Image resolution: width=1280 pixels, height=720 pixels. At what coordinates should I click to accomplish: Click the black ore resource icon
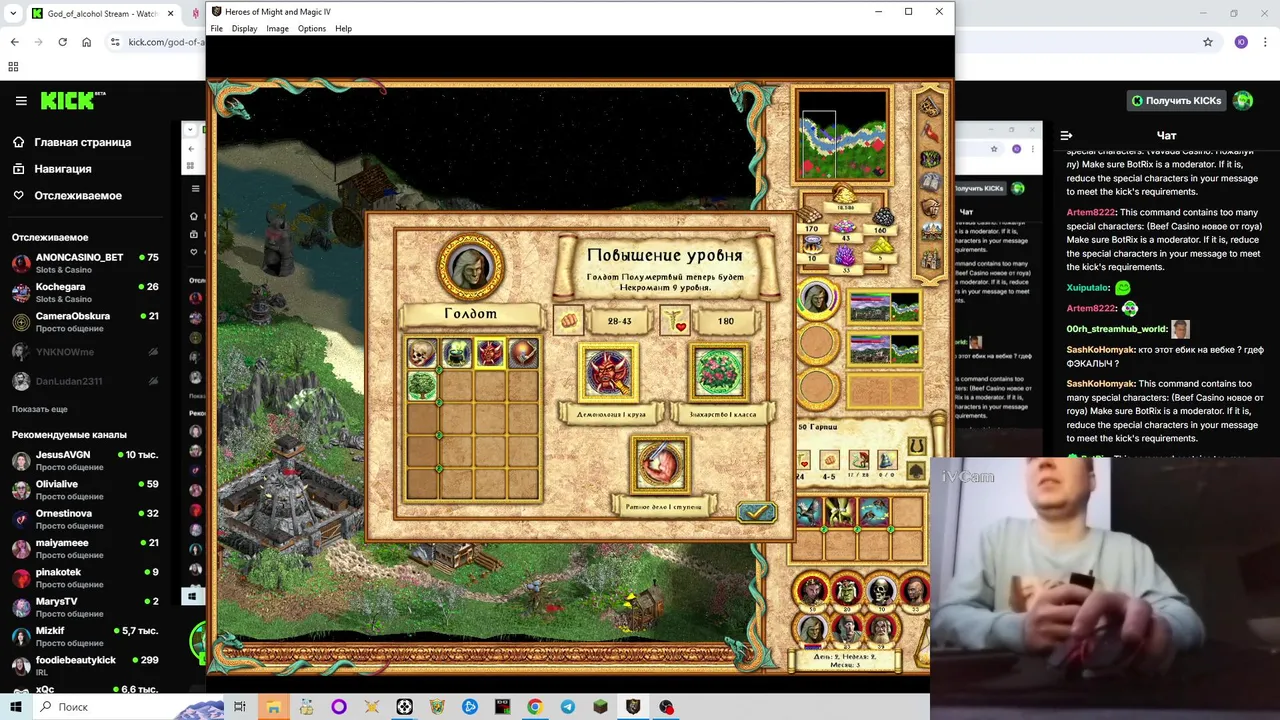(x=882, y=215)
